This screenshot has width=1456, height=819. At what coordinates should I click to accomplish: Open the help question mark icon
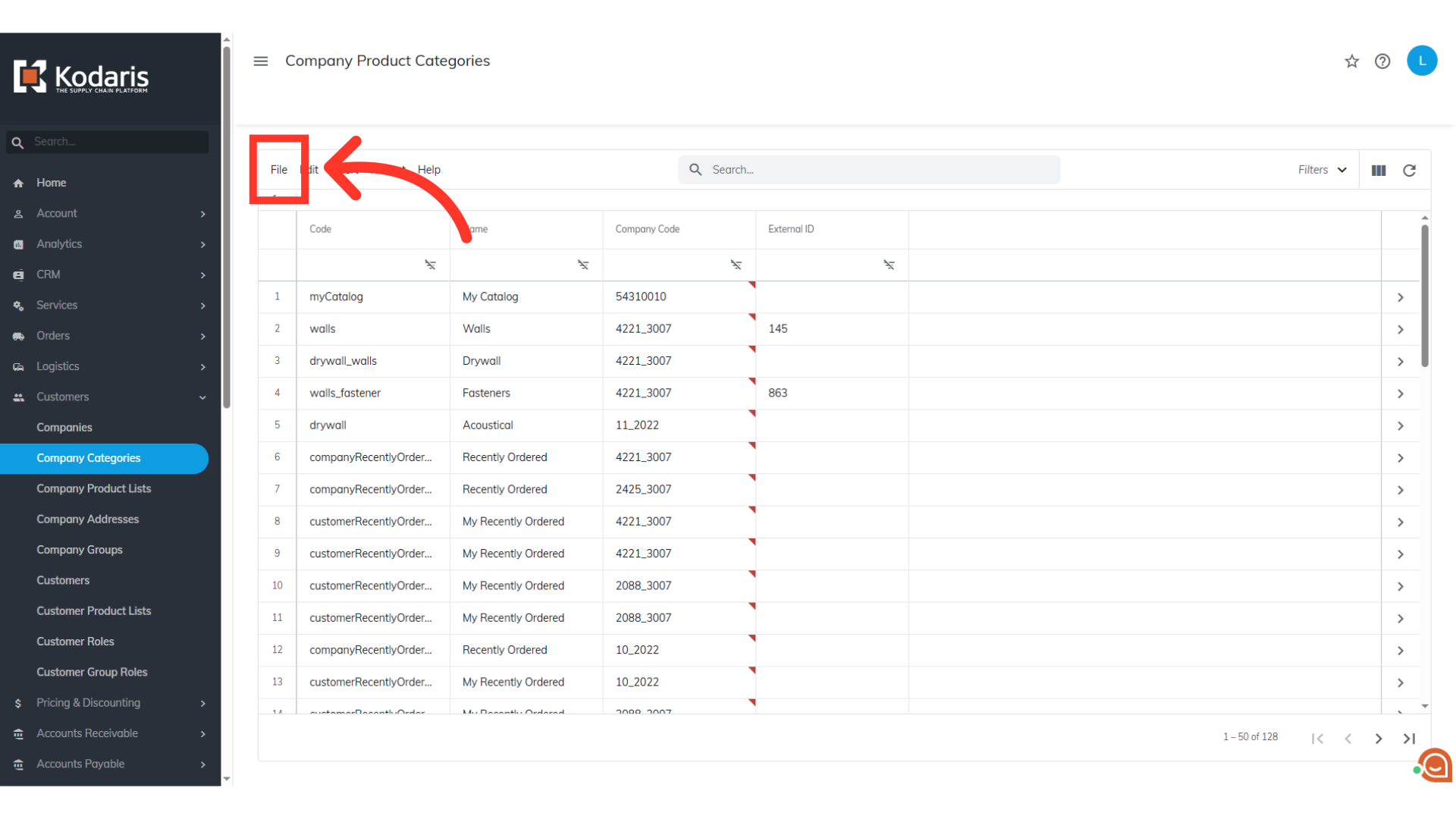tap(1382, 61)
